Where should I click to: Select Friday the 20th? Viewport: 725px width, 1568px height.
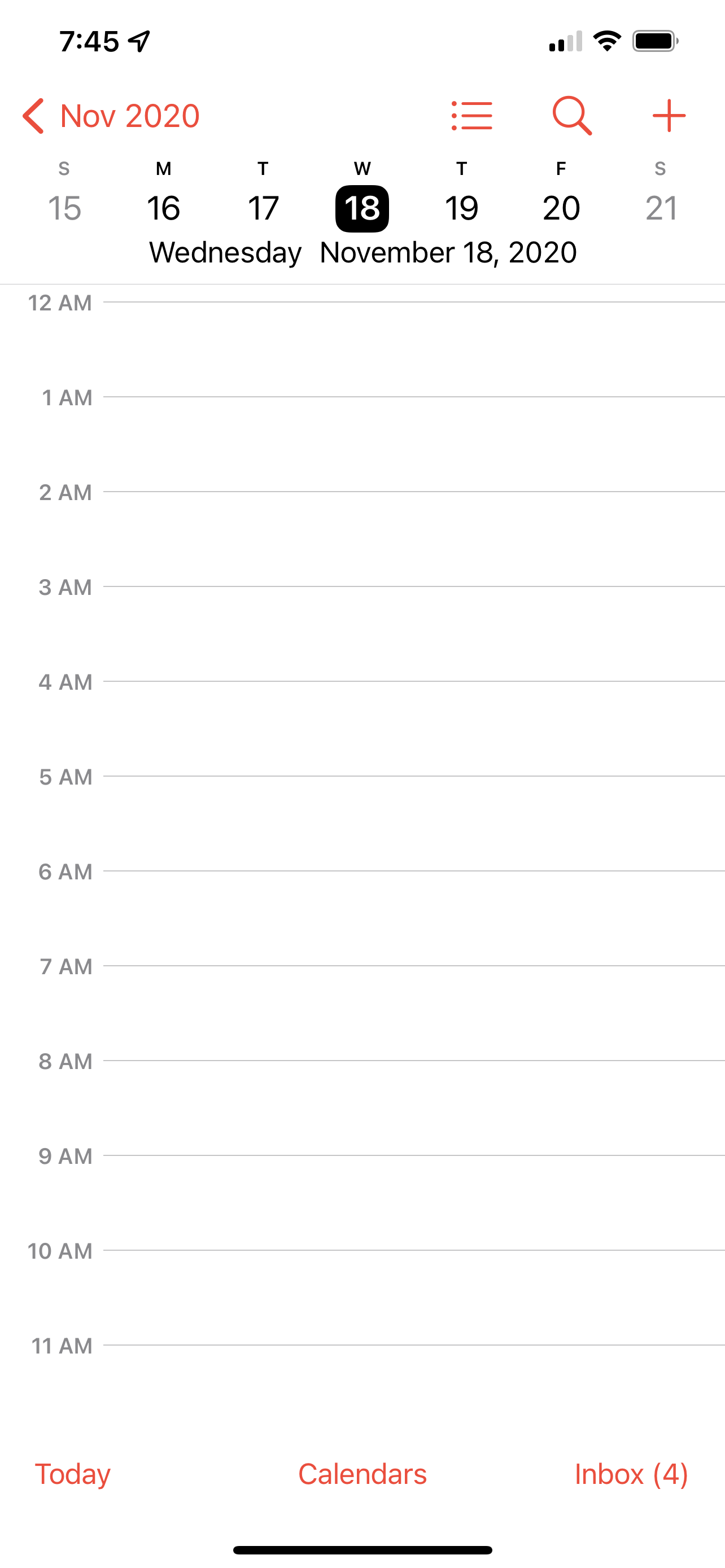561,208
